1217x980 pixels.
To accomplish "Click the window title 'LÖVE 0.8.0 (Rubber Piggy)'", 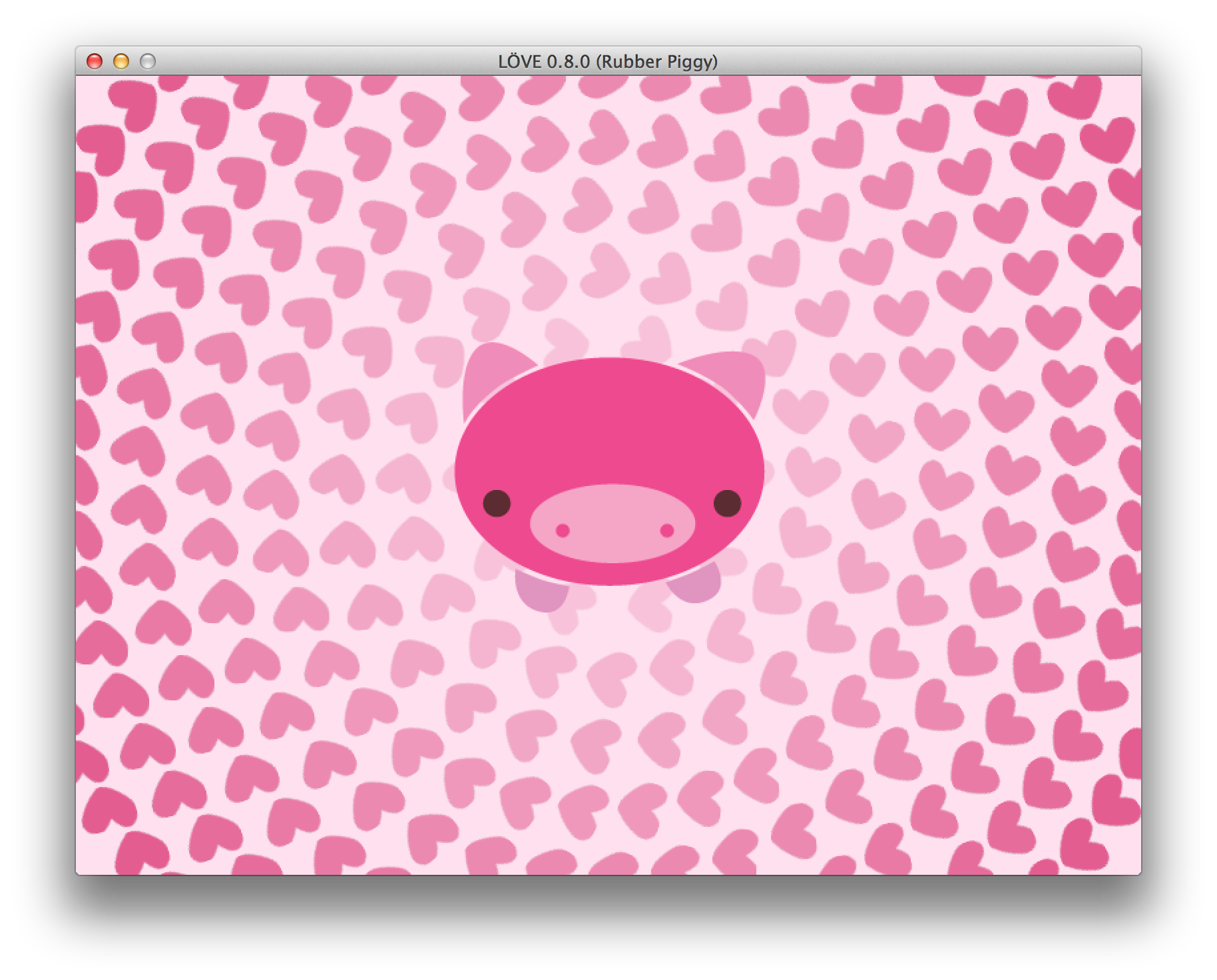I will (x=608, y=61).
